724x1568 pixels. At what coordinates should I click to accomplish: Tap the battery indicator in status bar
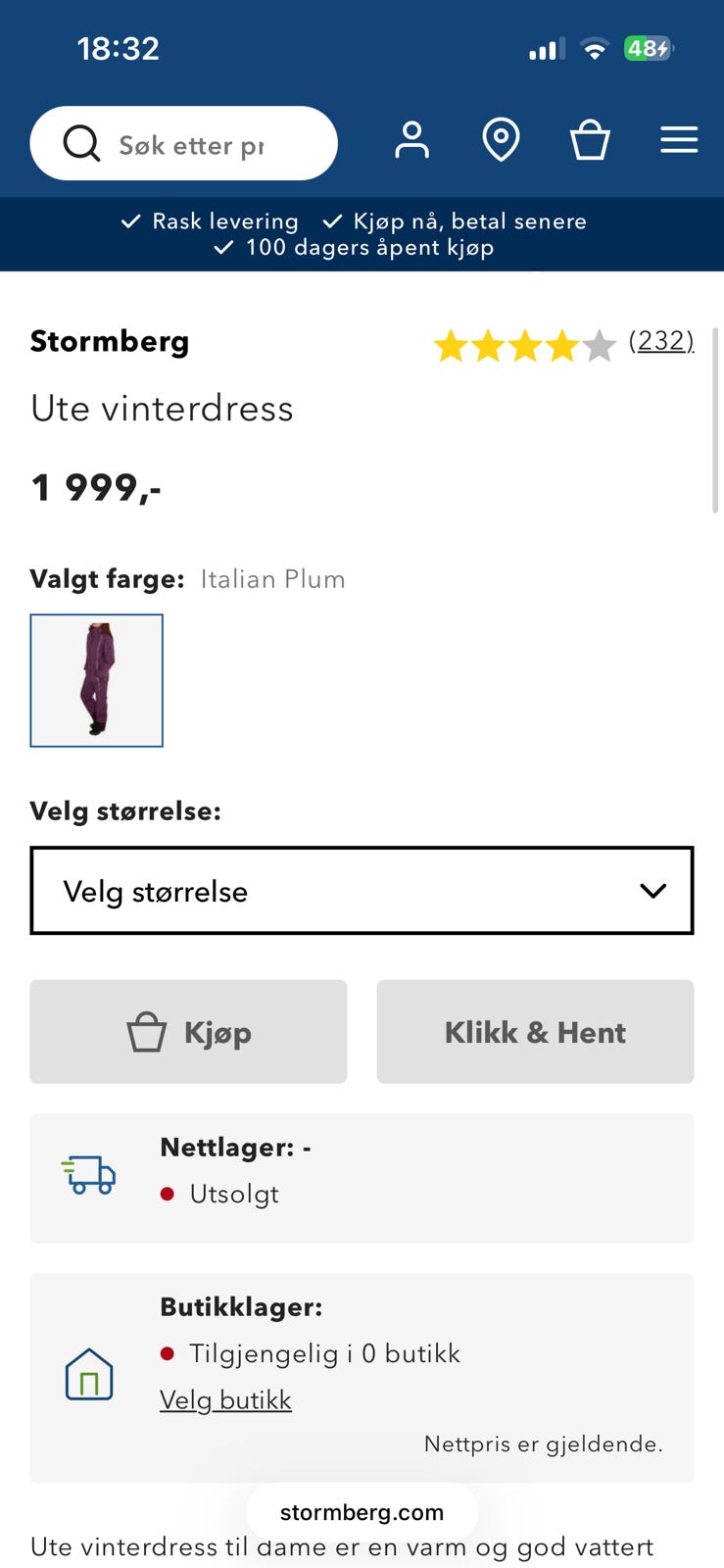click(649, 48)
